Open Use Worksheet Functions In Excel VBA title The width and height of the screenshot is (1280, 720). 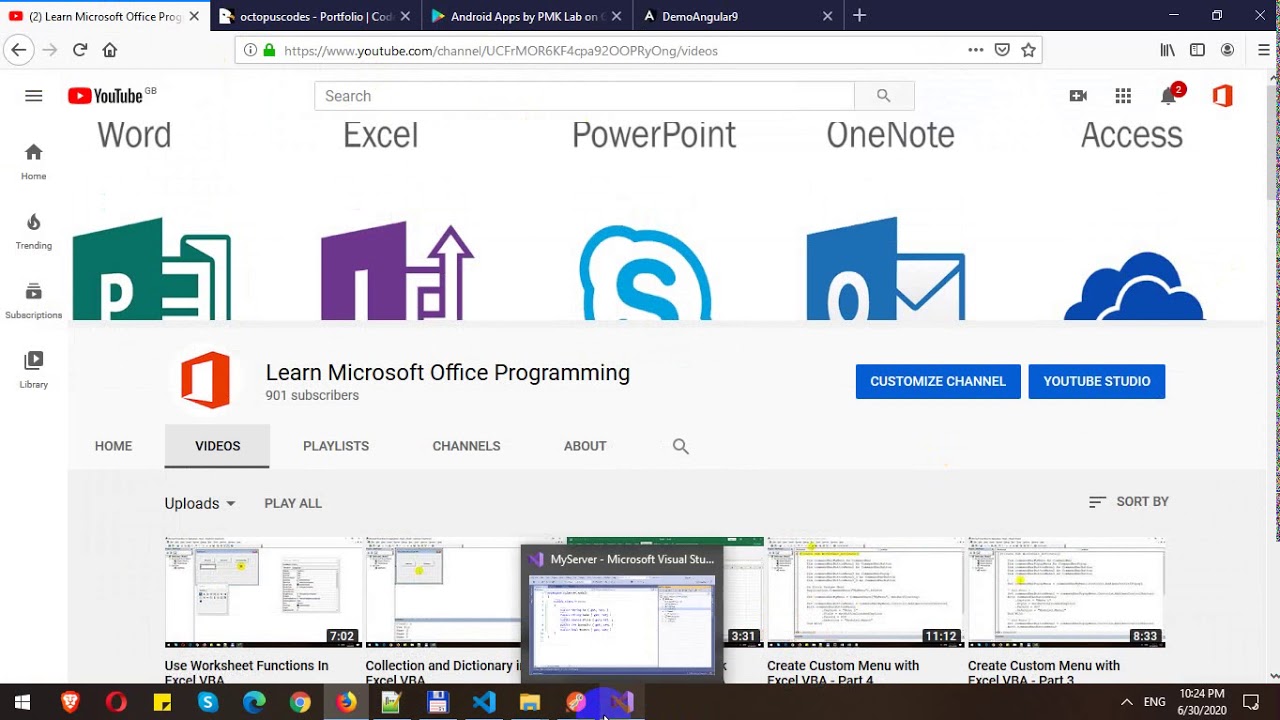click(247, 672)
